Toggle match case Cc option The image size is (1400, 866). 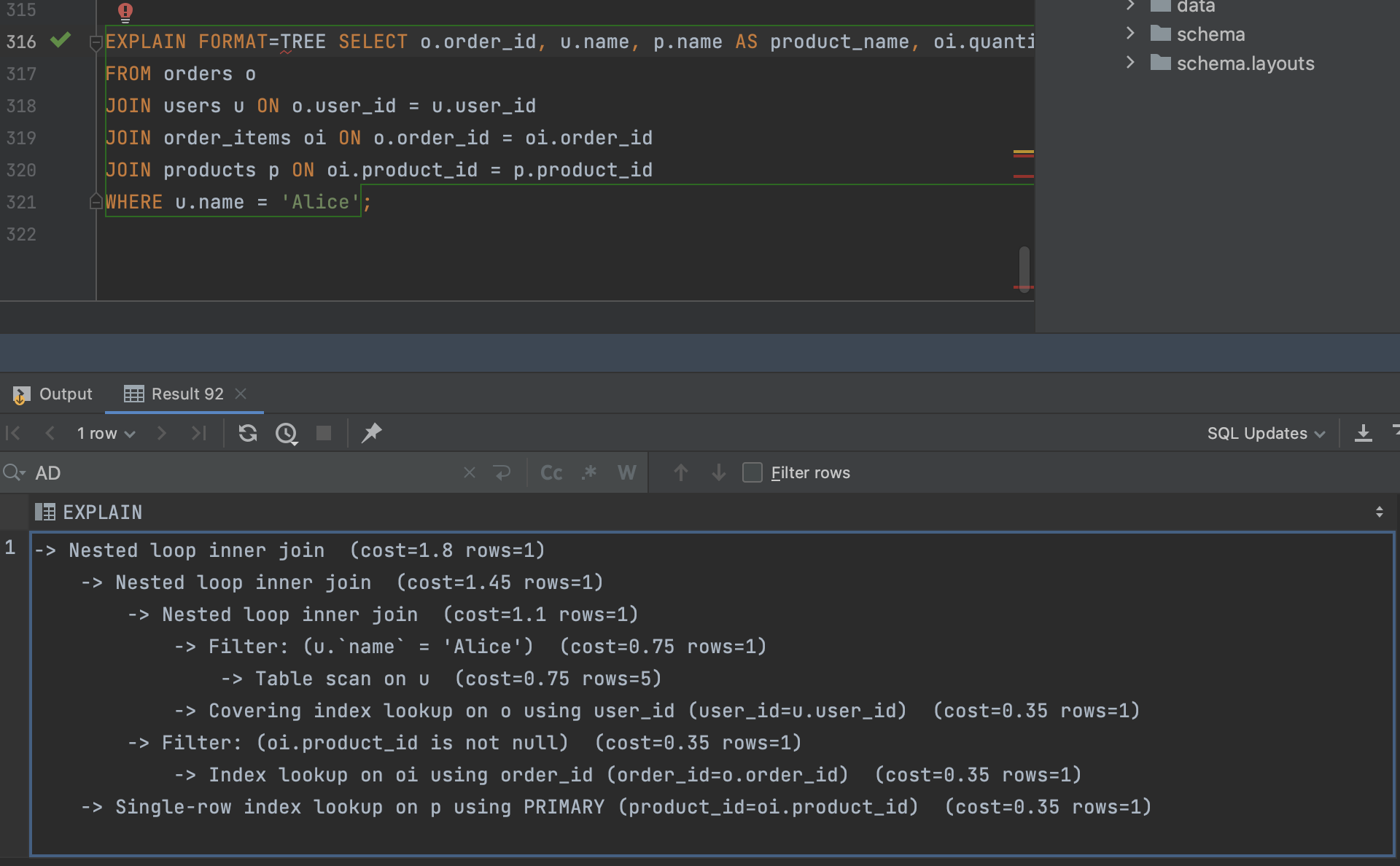pyautogui.click(x=551, y=472)
